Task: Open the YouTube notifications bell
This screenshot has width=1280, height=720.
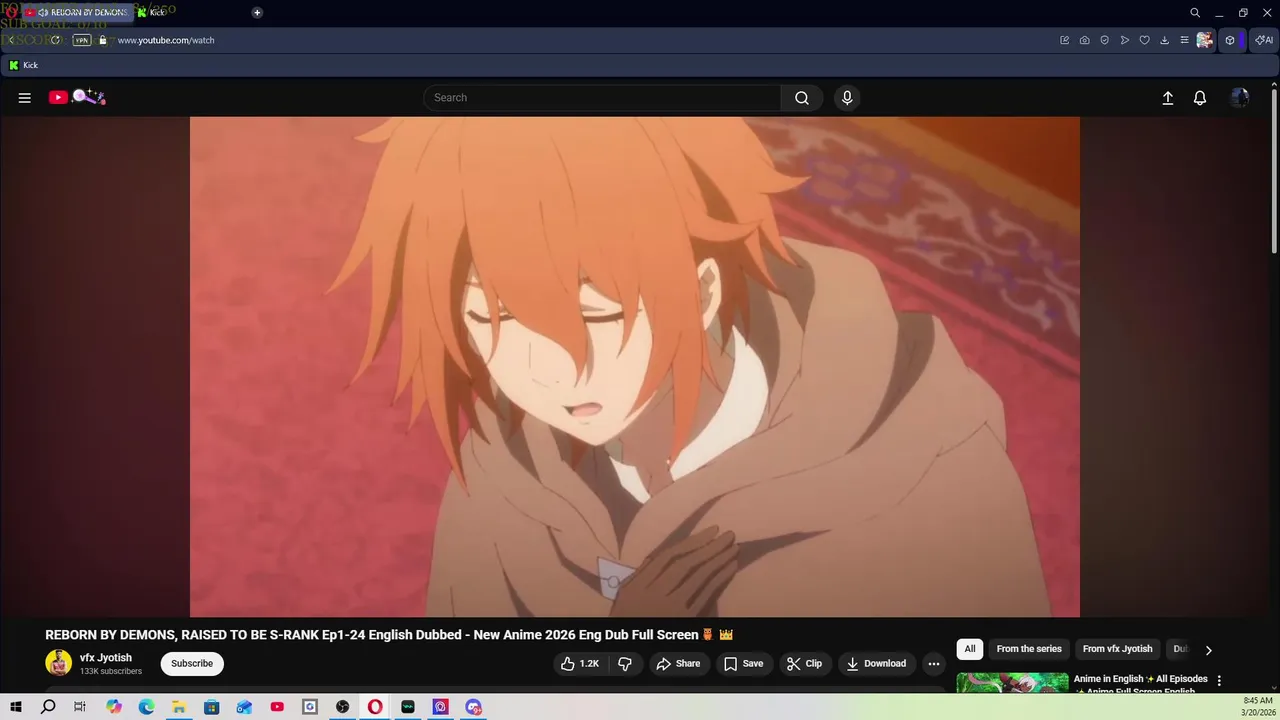Action: click(1200, 98)
